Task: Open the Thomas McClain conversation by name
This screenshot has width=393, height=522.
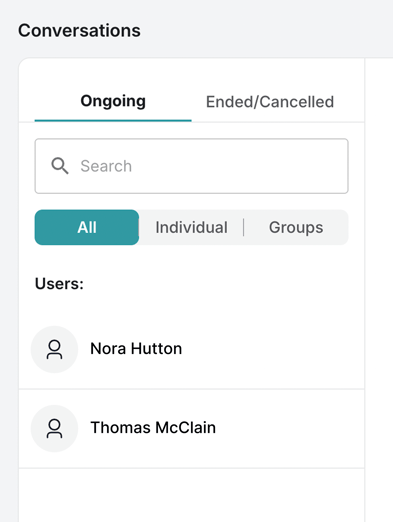Action: point(153,428)
